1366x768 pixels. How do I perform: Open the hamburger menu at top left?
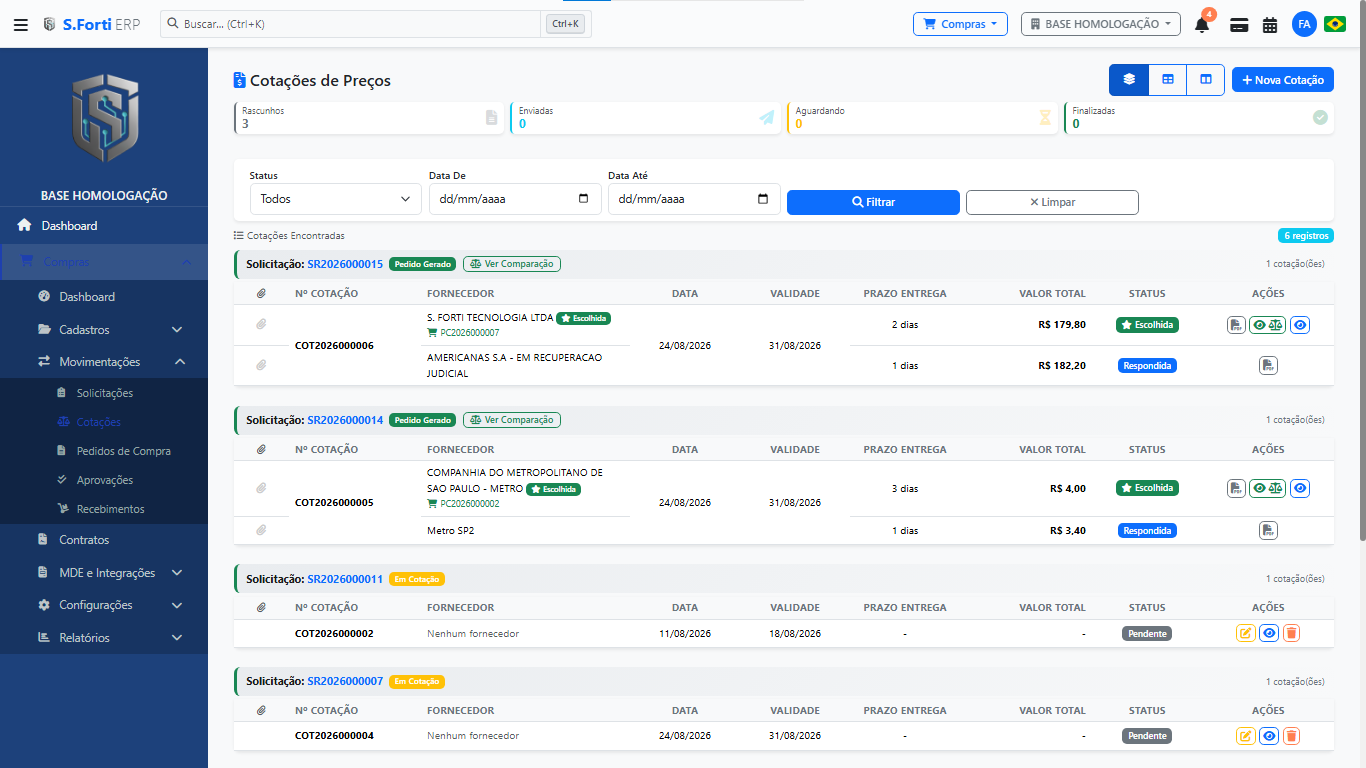coord(21,24)
